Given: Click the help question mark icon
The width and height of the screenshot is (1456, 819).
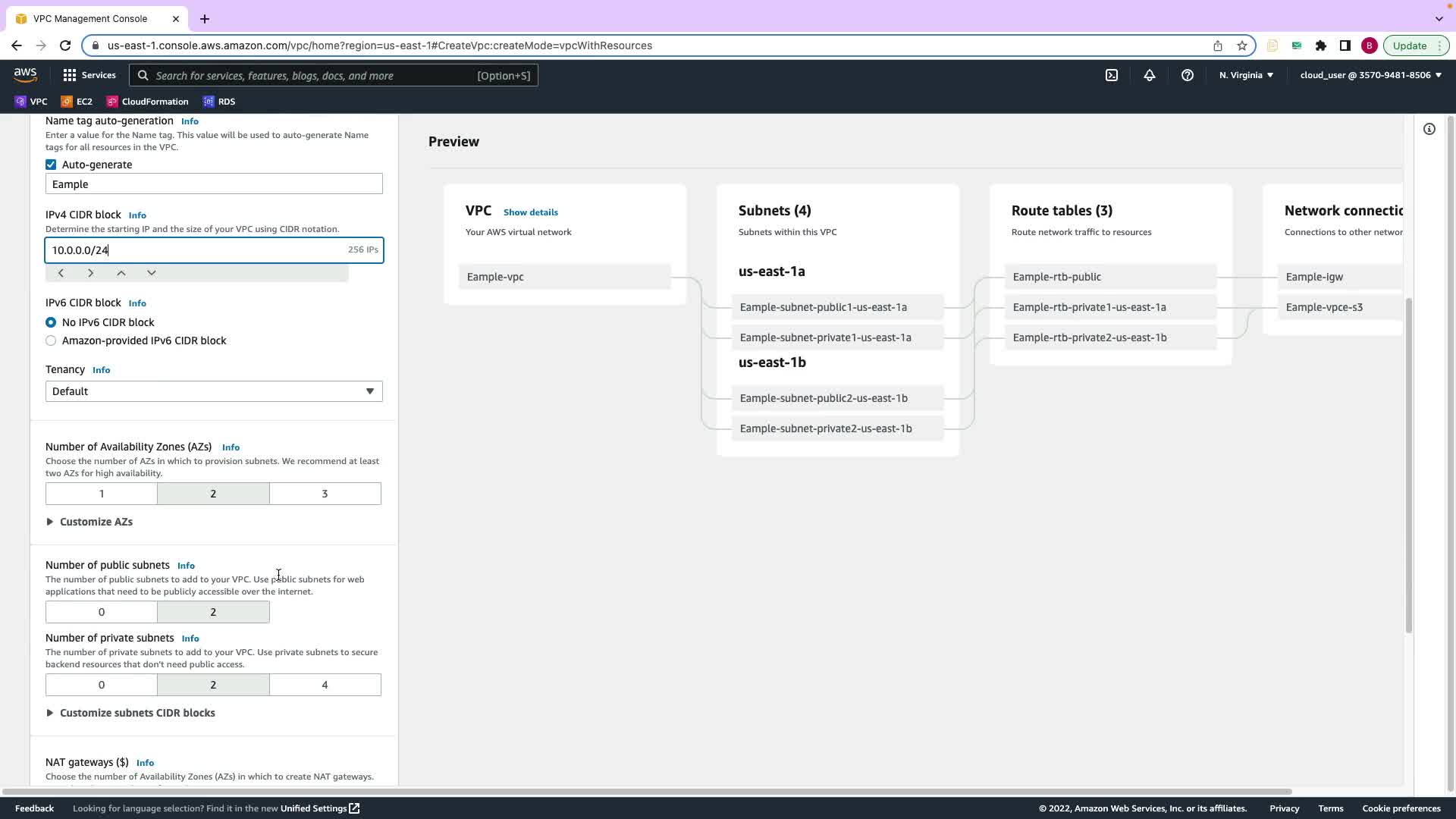Looking at the screenshot, I should (x=1188, y=75).
